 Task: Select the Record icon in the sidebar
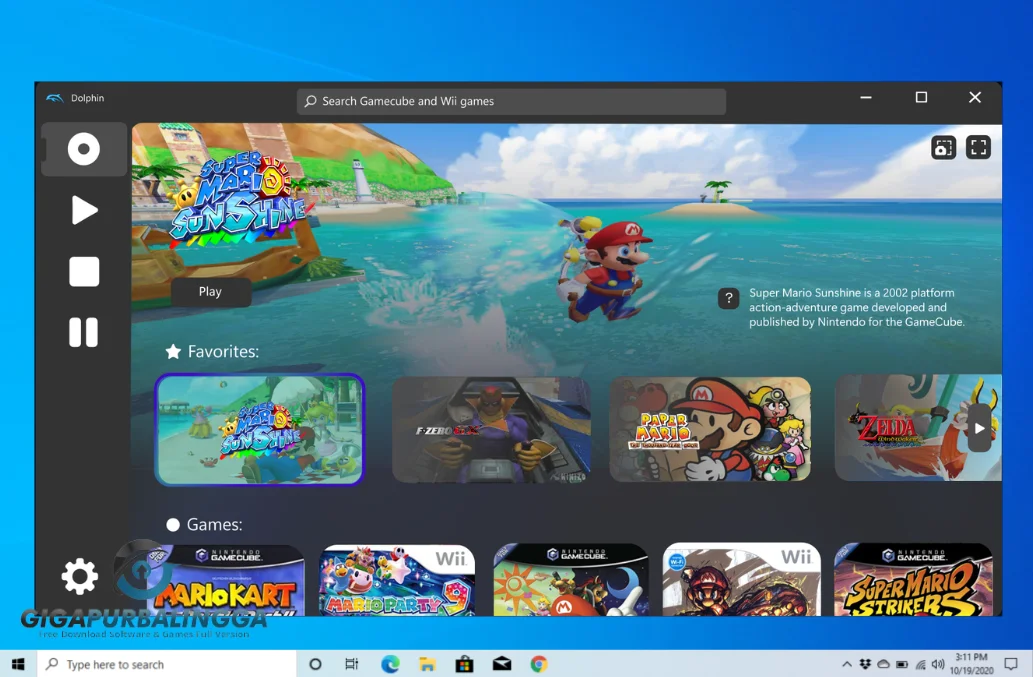click(x=83, y=148)
